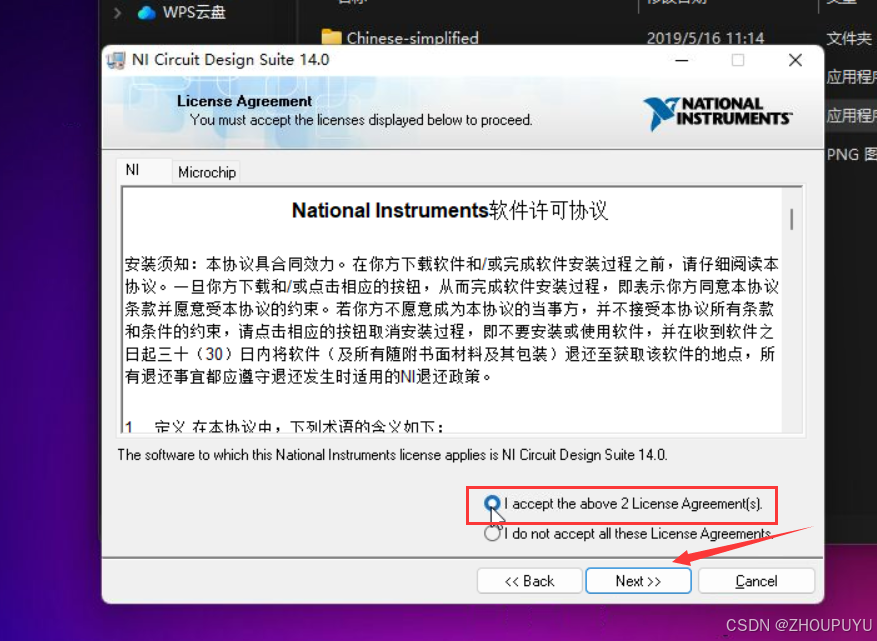The width and height of the screenshot is (877, 641).
Task: Click the Chinese-simplified folder name
Action: (x=412, y=38)
